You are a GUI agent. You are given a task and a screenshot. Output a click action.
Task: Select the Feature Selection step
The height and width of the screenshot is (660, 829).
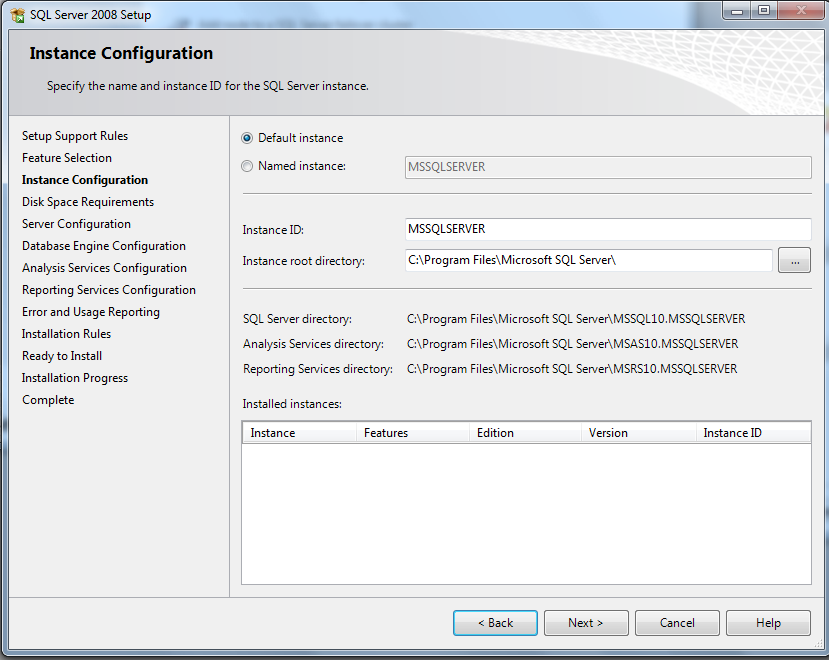(67, 158)
